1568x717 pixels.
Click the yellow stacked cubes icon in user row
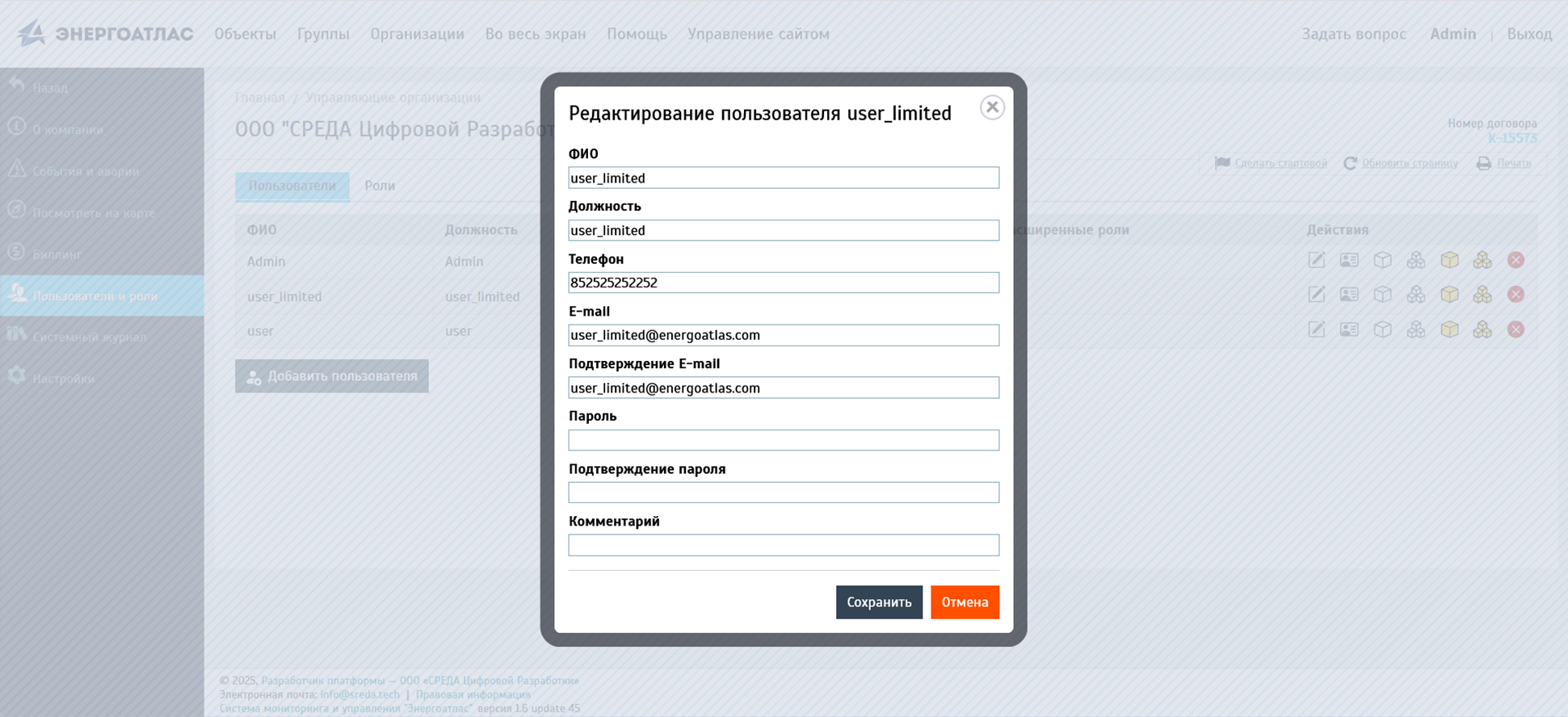[1482, 329]
